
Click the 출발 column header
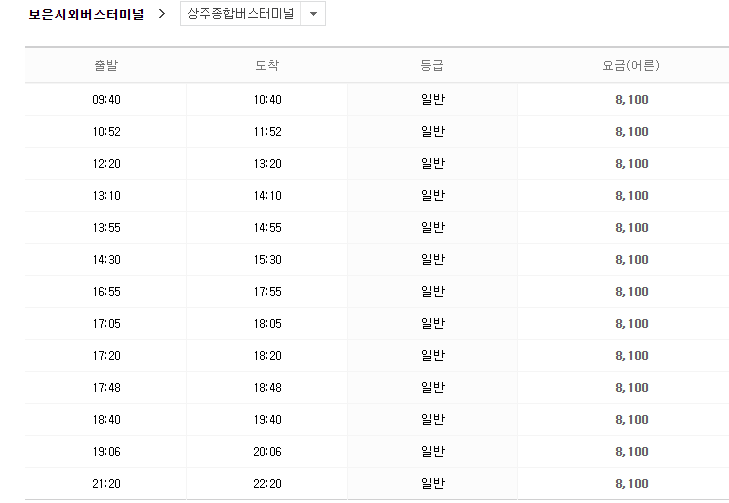(x=105, y=66)
